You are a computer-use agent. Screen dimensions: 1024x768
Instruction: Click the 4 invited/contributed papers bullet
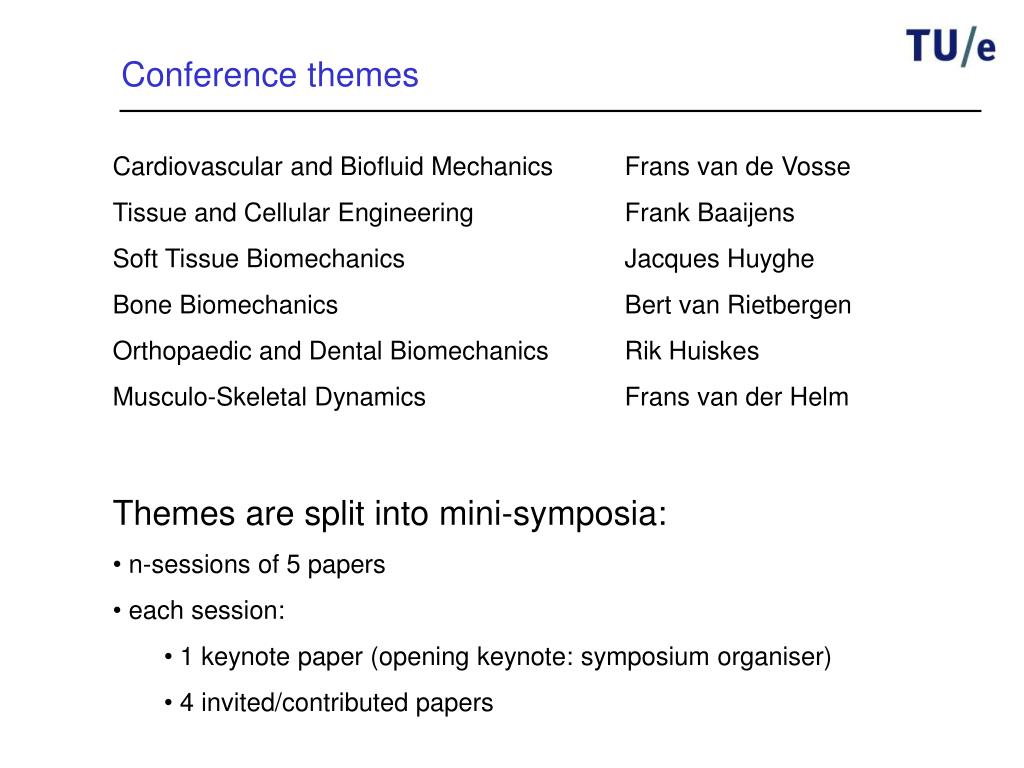tap(328, 703)
